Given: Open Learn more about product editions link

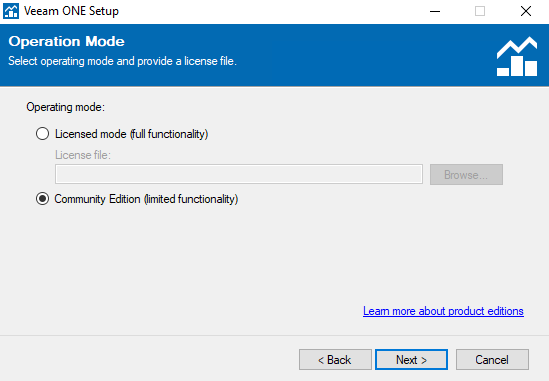Looking at the screenshot, I should [443, 311].
